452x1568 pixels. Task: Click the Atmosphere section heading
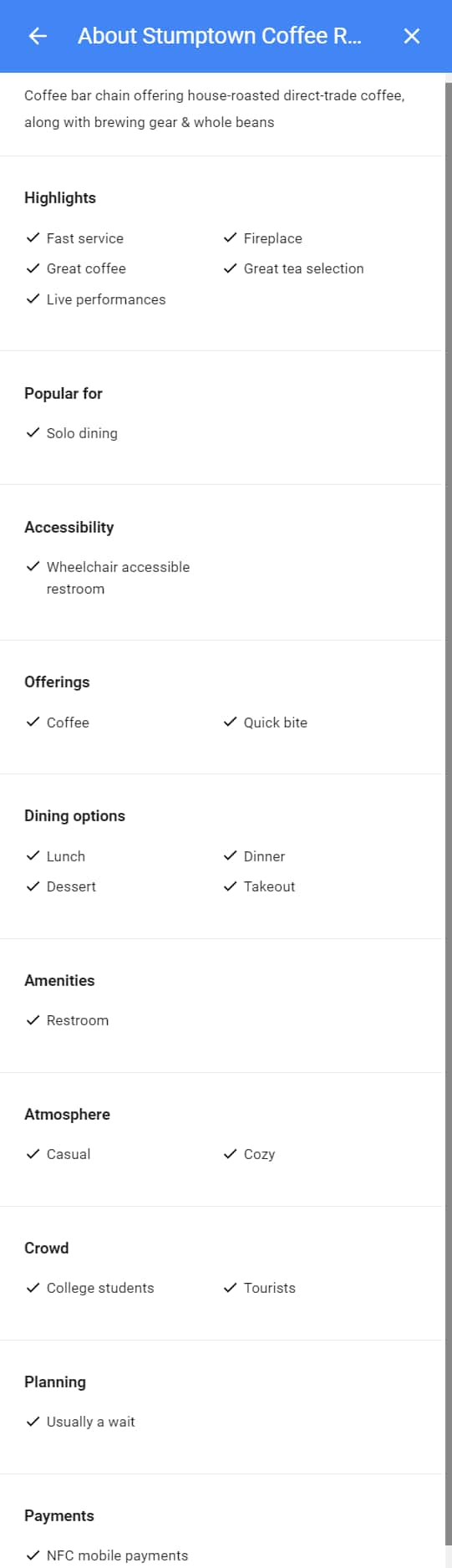(x=67, y=1115)
